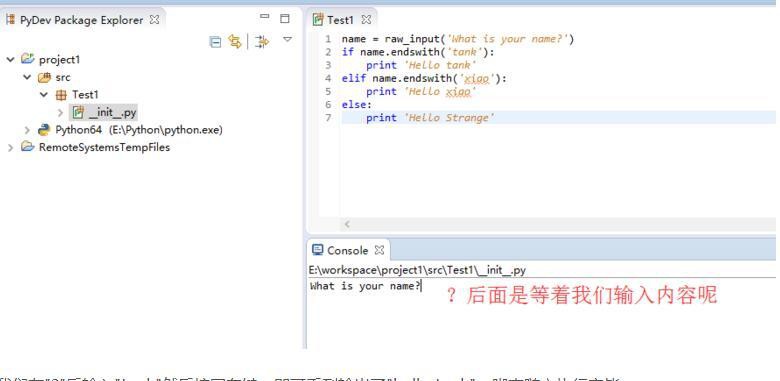The width and height of the screenshot is (780, 381).
Task: Minimize the PyDev Package Explorer panel
Action: 265,16
